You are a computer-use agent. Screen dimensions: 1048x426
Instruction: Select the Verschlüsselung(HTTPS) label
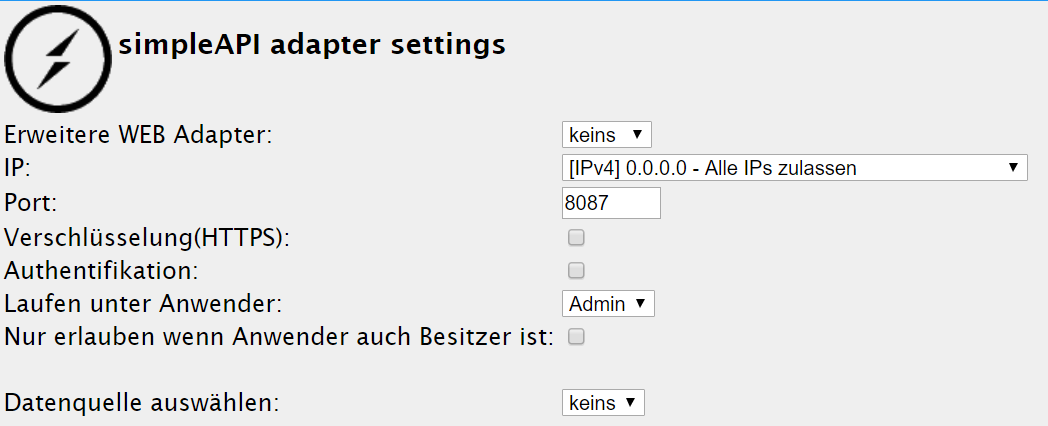click(x=147, y=238)
